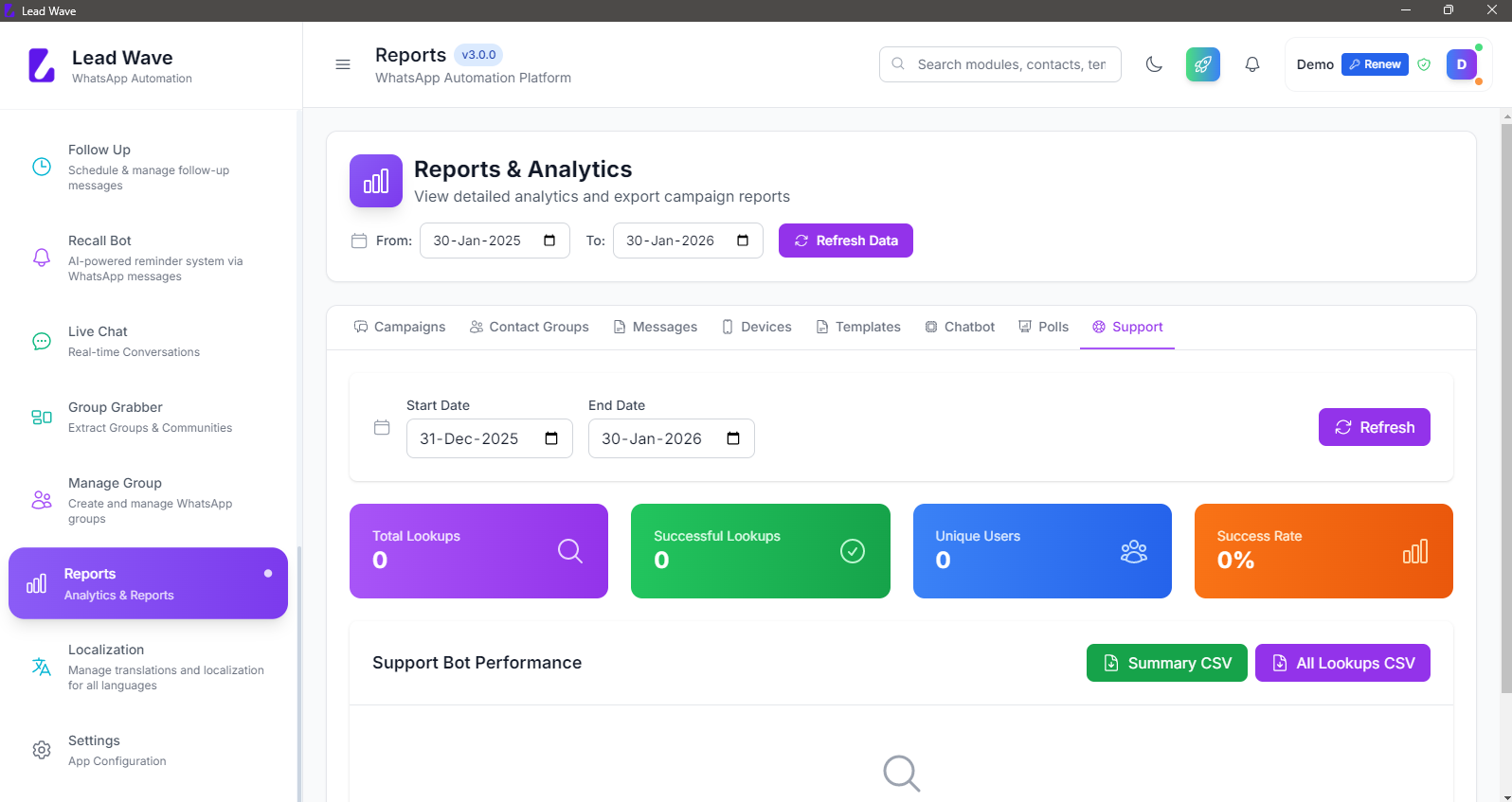Download the Summary CSV report

coord(1166,663)
